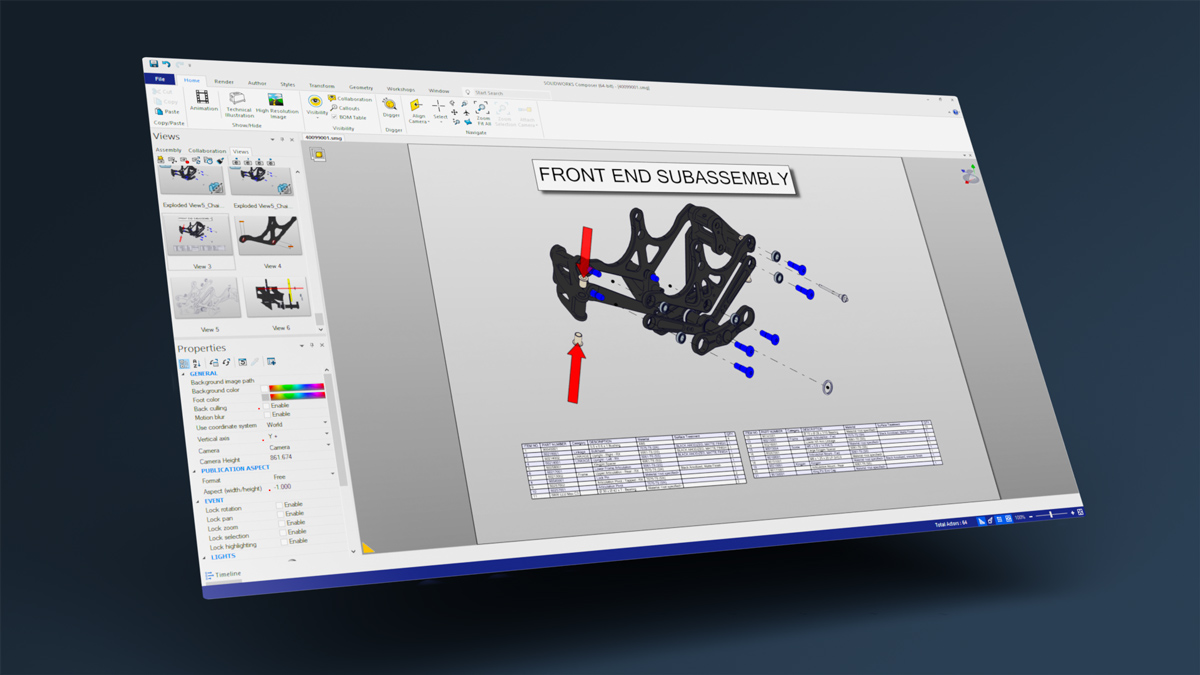The width and height of the screenshot is (1200, 675).
Task: Click the Undo arrow icon
Action: (x=166, y=65)
